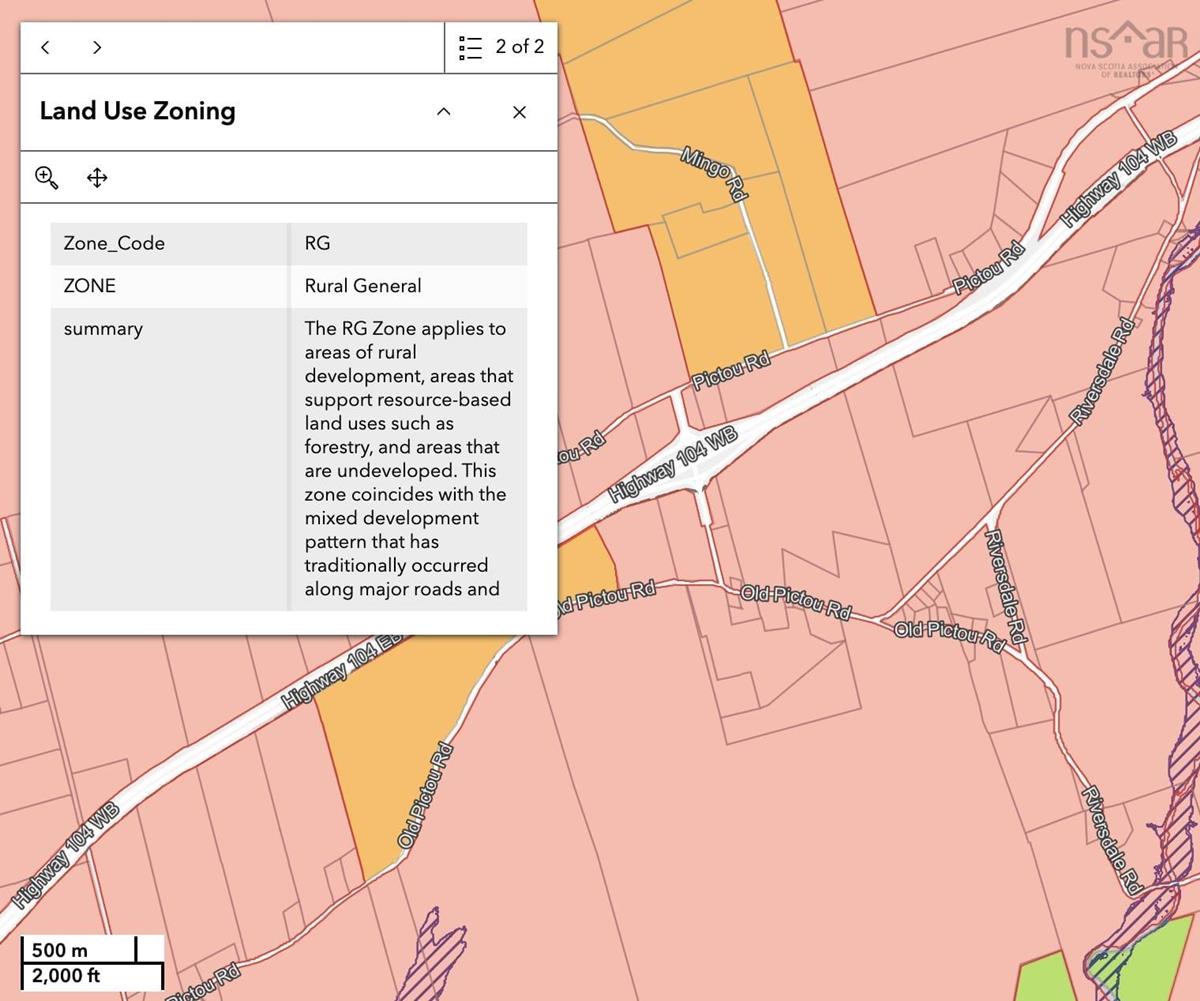Click the RG Zone summary description text
The height and width of the screenshot is (1001, 1200).
pyautogui.click(x=408, y=458)
